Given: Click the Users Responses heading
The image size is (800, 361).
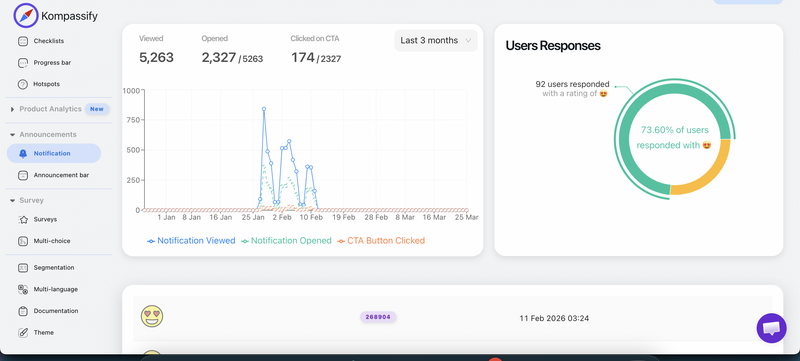Looking at the screenshot, I should click(x=553, y=45).
